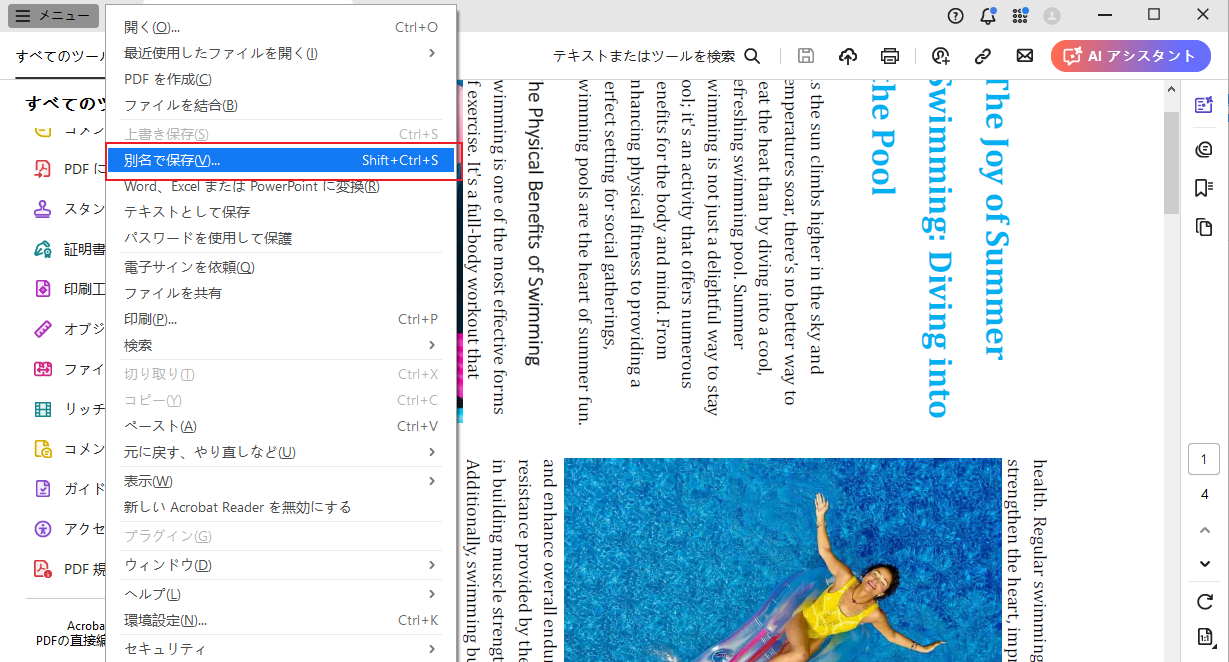Image resolution: width=1229 pixels, height=662 pixels.
Task: Click the search magnifier icon
Action: click(752, 56)
